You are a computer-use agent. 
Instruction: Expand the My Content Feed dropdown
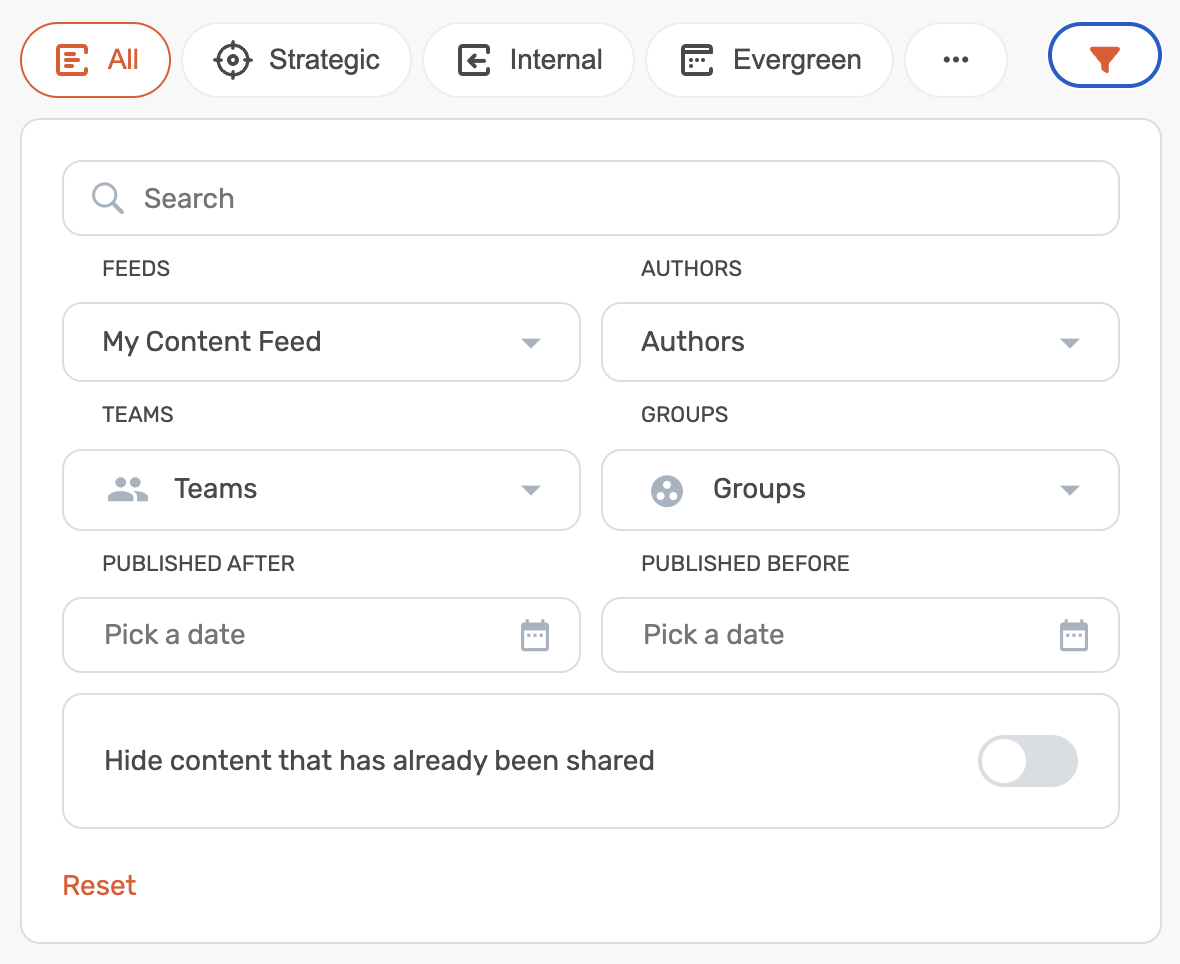[531, 343]
